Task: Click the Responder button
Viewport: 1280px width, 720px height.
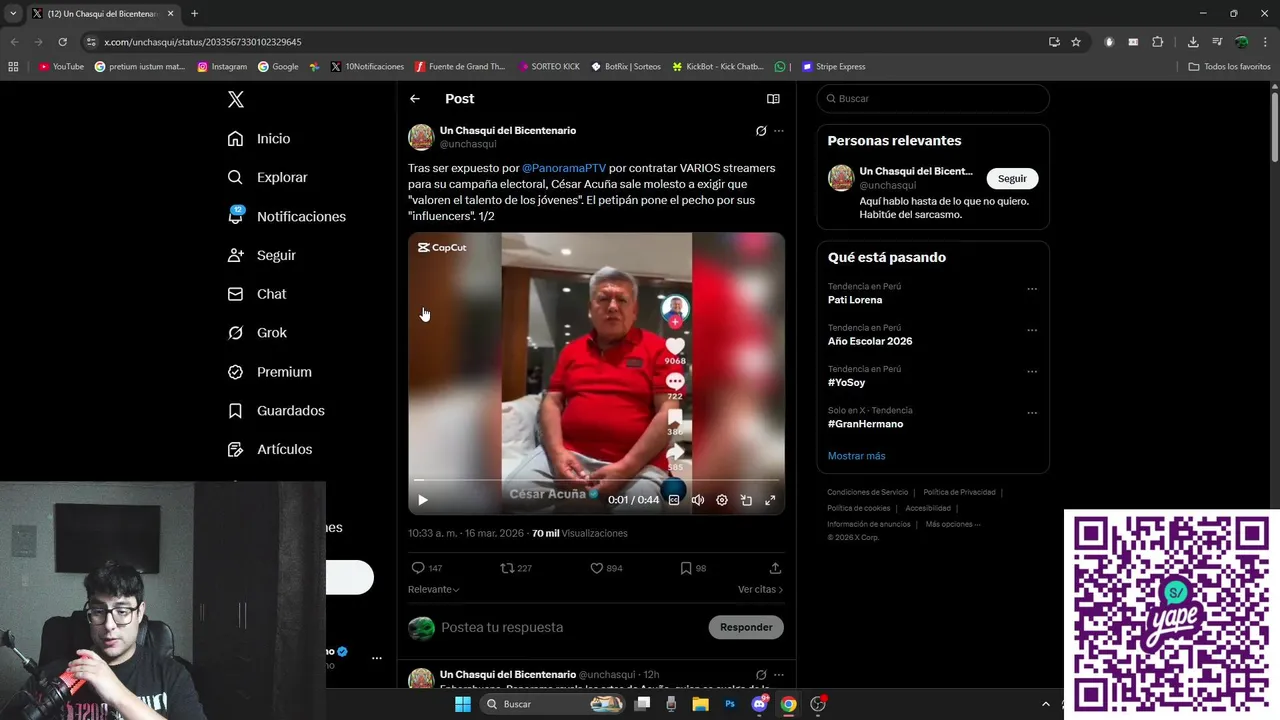Action: tap(746, 627)
